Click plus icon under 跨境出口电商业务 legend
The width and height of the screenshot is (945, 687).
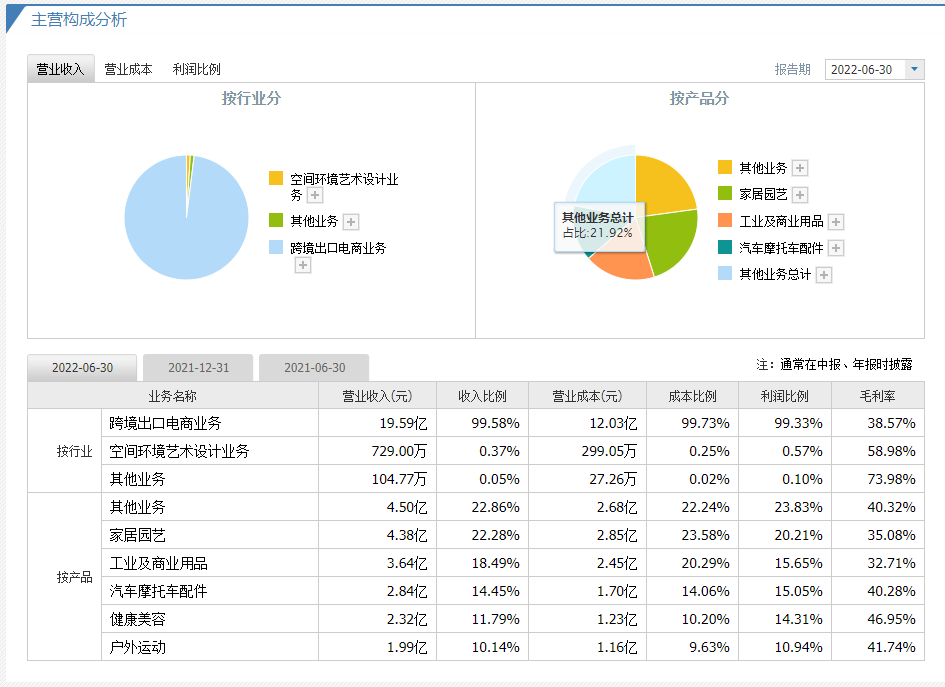coord(303,265)
